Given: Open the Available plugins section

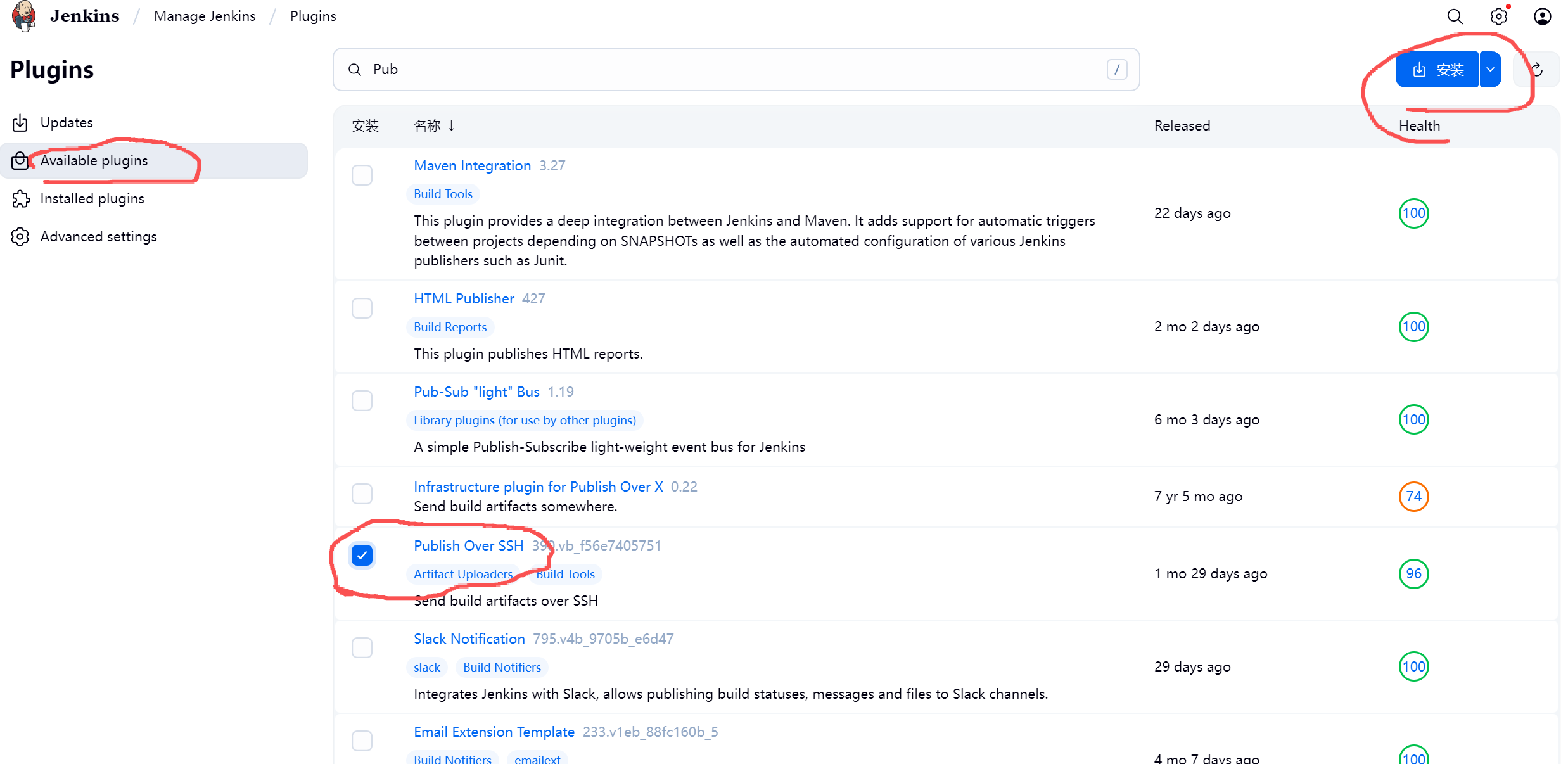Looking at the screenshot, I should tap(154, 161).
